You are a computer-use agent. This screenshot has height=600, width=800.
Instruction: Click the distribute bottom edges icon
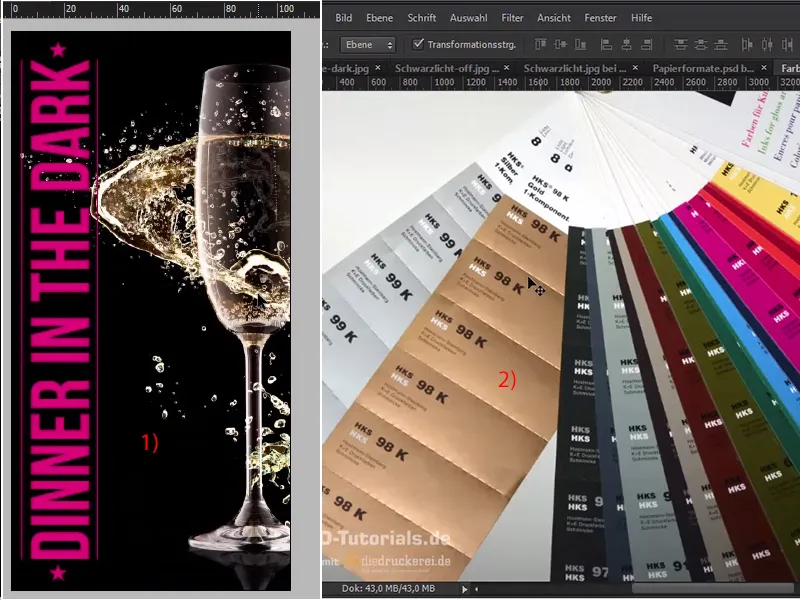720,44
